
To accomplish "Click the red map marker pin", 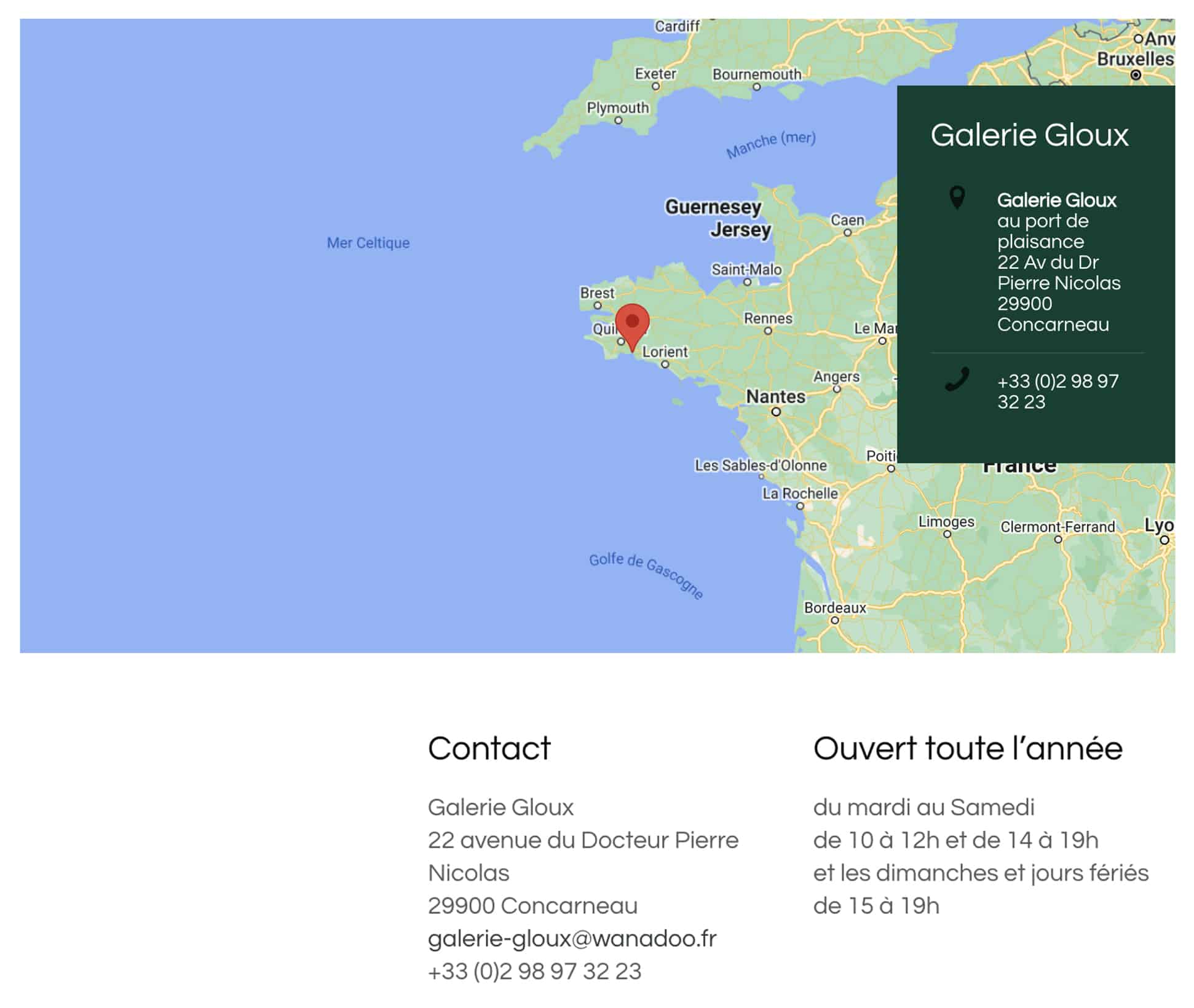I will [x=632, y=328].
